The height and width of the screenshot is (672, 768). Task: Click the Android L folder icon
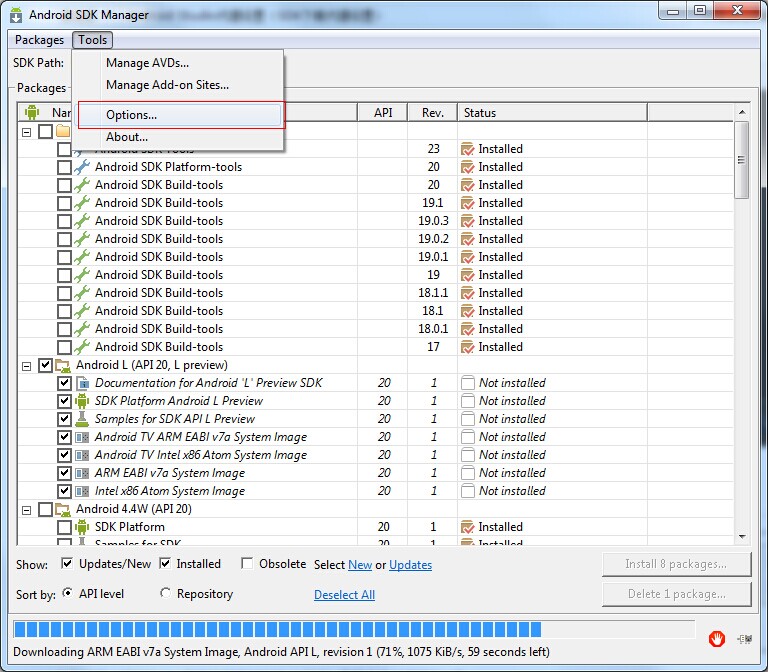point(62,365)
